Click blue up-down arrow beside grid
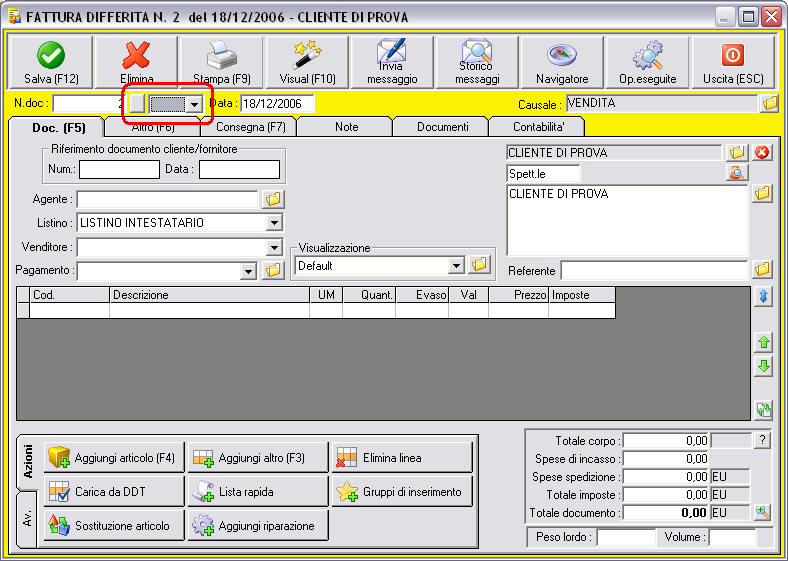The width and height of the screenshot is (788, 561). [763, 297]
